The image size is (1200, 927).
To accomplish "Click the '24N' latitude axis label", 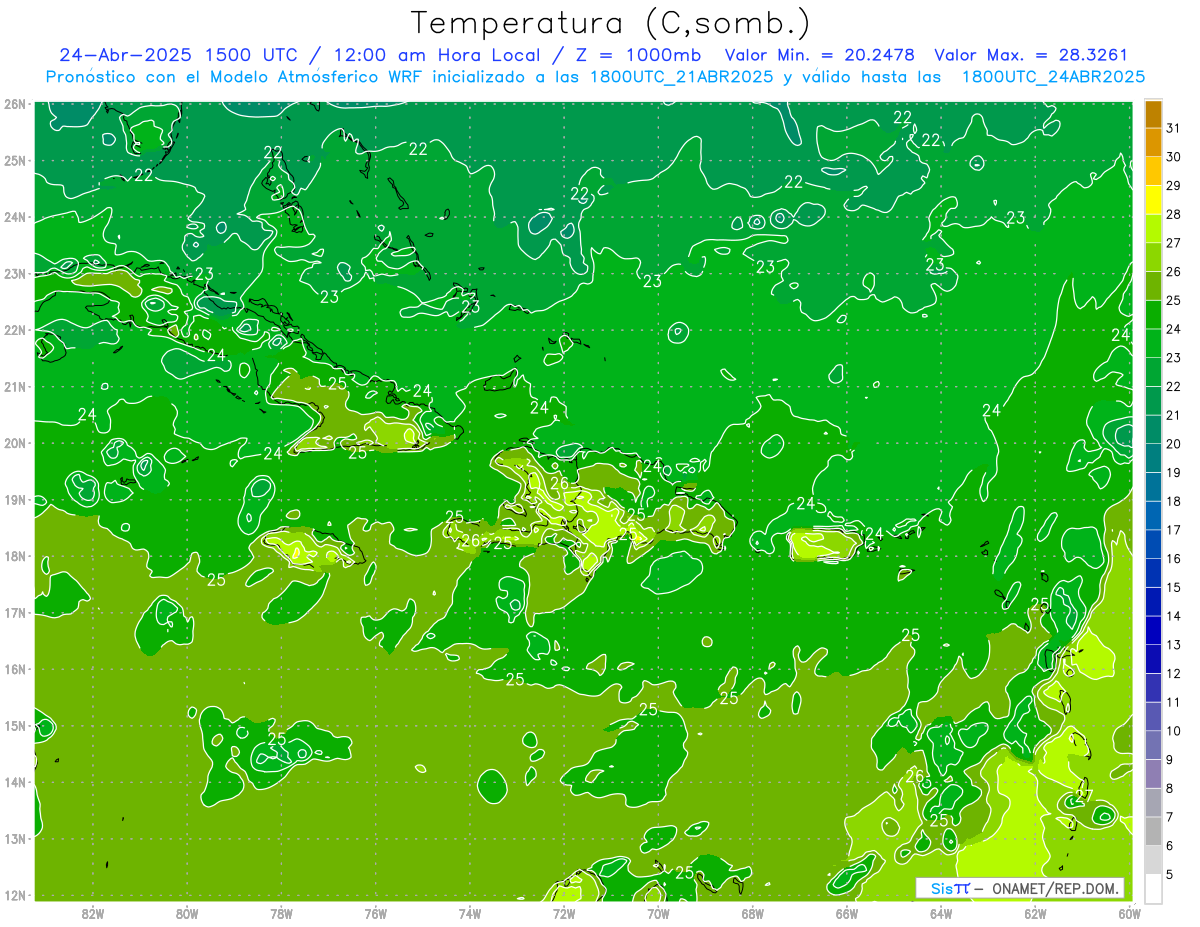I will pos(15,217).
